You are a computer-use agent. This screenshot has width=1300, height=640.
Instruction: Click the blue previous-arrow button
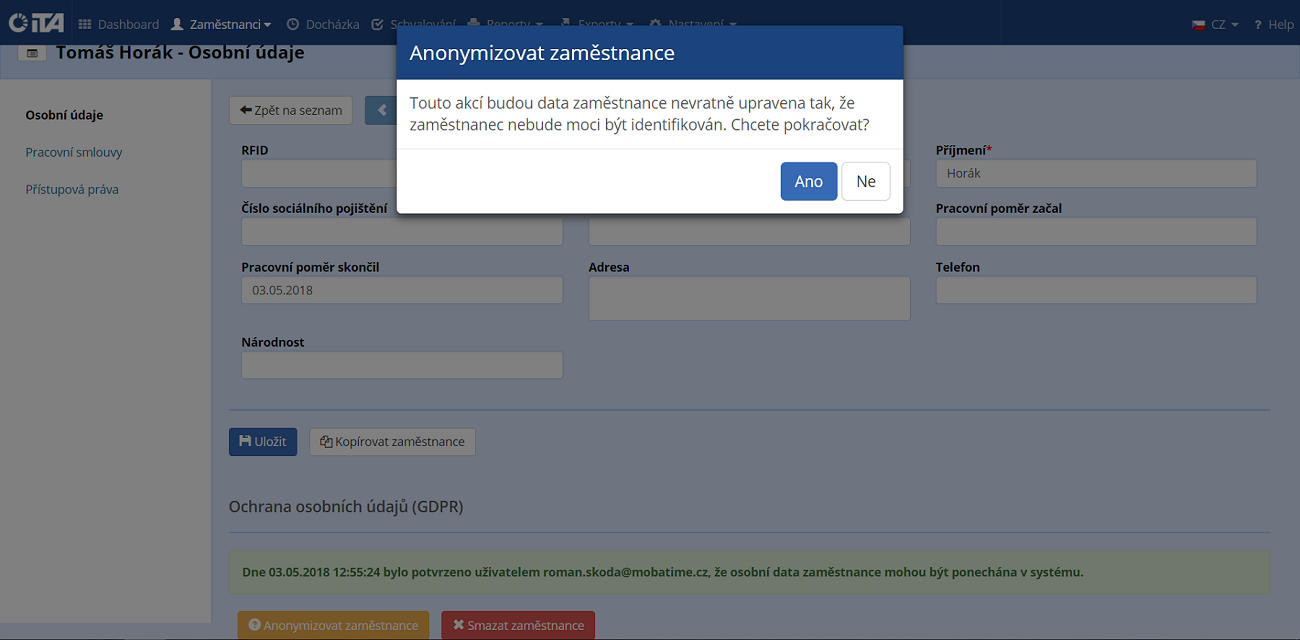(381, 110)
